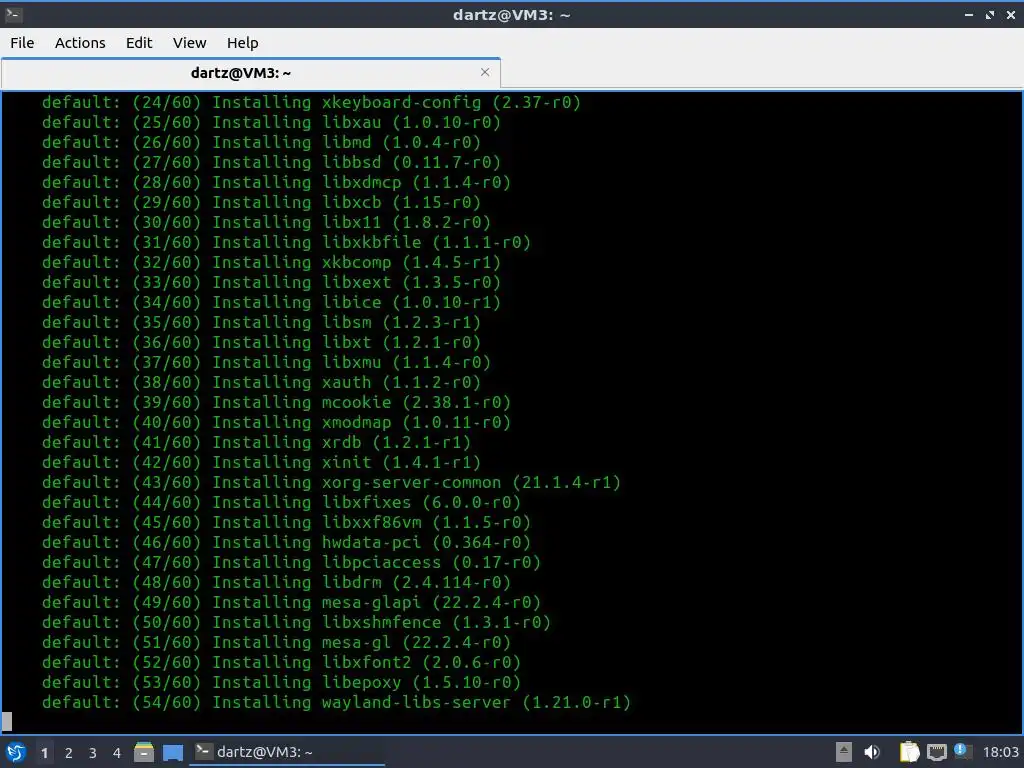Image resolution: width=1024 pixels, height=768 pixels.
Task: Click the line installing libxxf86vm (1.1.5-r0)
Action: click(x=286, y=522)
